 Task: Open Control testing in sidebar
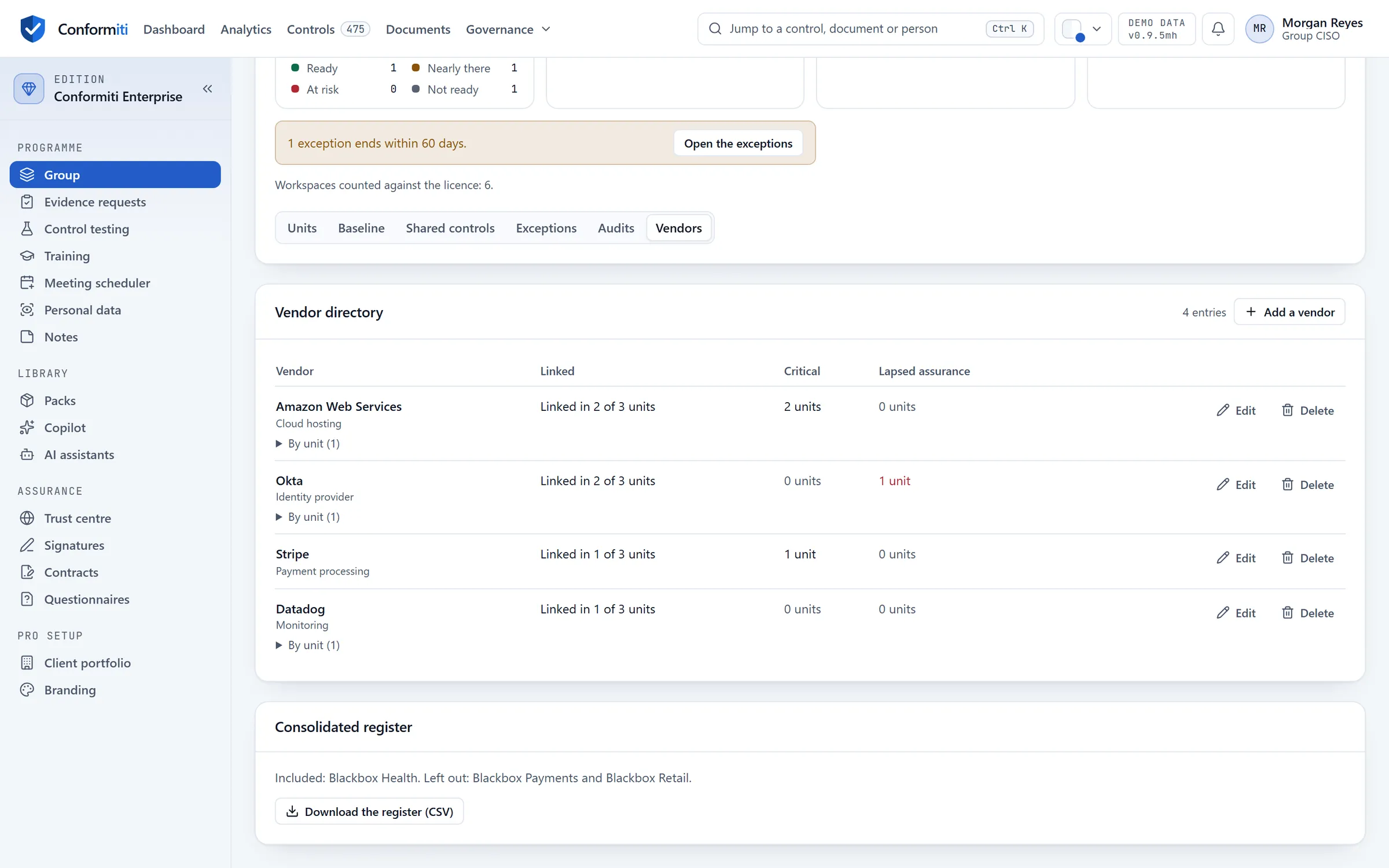[x=115, y=229]
